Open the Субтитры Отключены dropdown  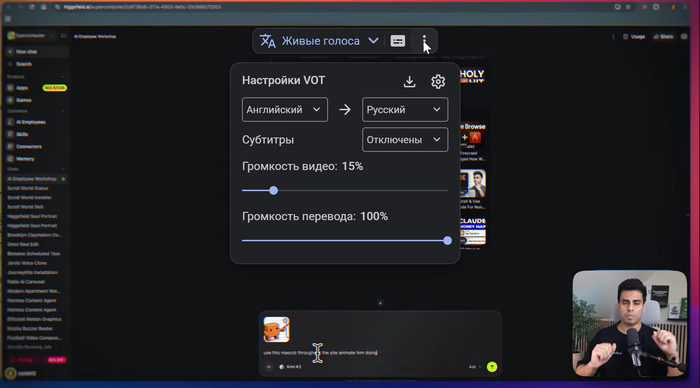pyautogui.click(x=405, y=140)
